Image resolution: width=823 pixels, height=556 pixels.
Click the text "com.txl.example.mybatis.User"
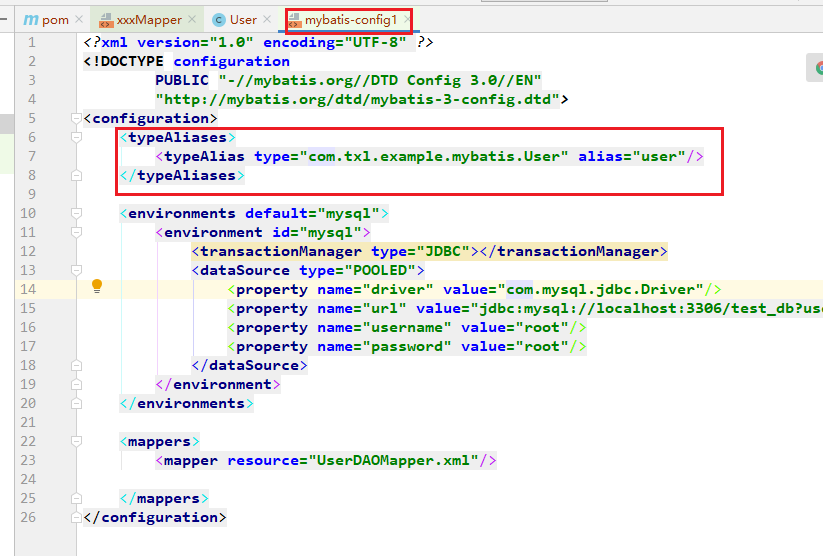[434, 156]
